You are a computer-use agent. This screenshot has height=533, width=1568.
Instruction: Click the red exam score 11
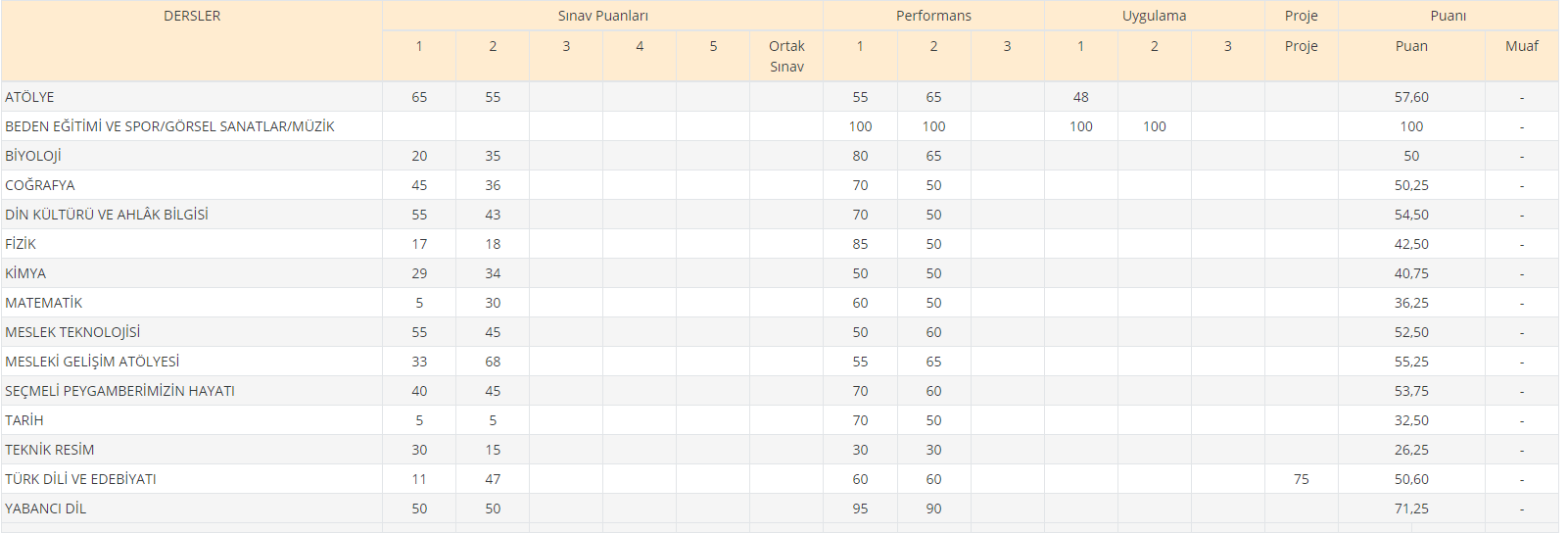(419, 479)
